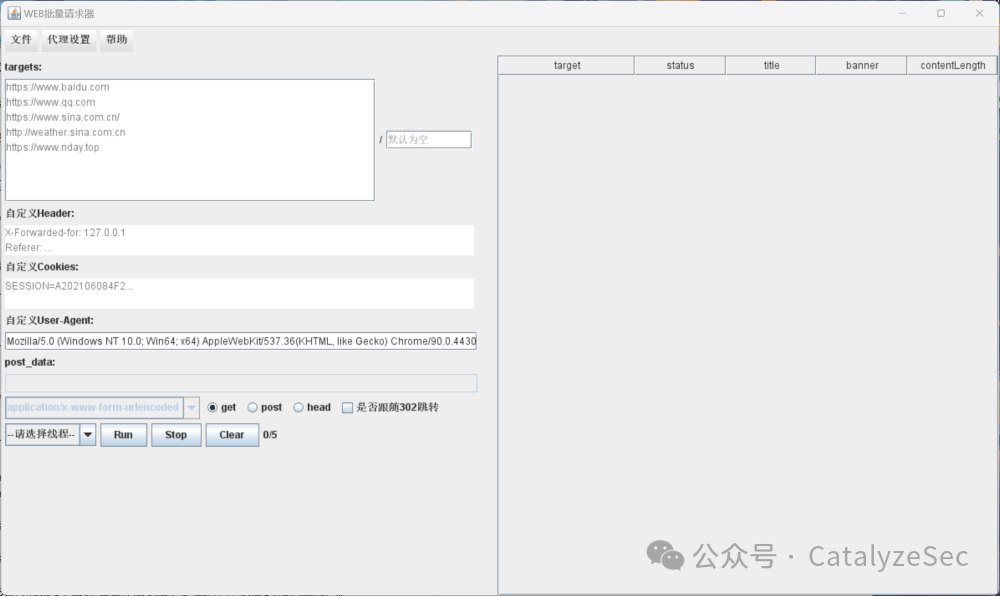The width and height of the screenshot is (1000, 596).
Task: Sort by the title column header
Action: pos(771,65)
